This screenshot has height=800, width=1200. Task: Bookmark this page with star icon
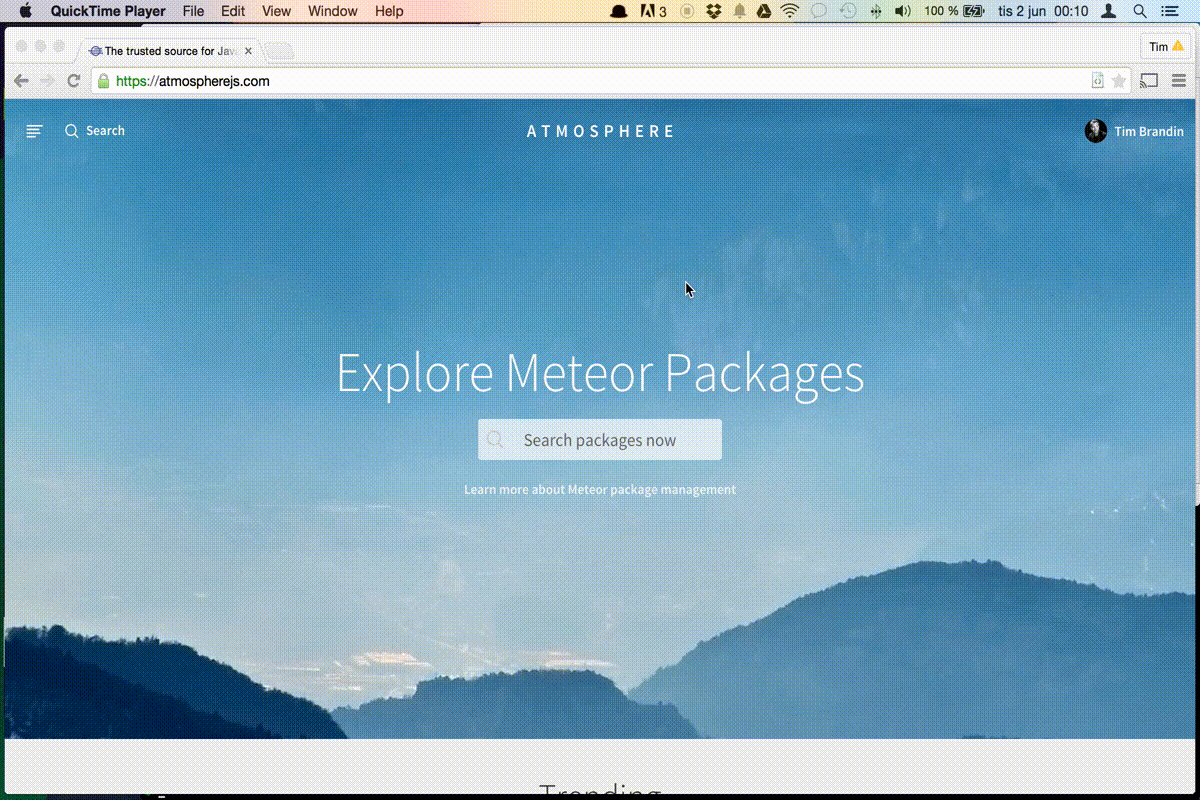click(1118, 81)
